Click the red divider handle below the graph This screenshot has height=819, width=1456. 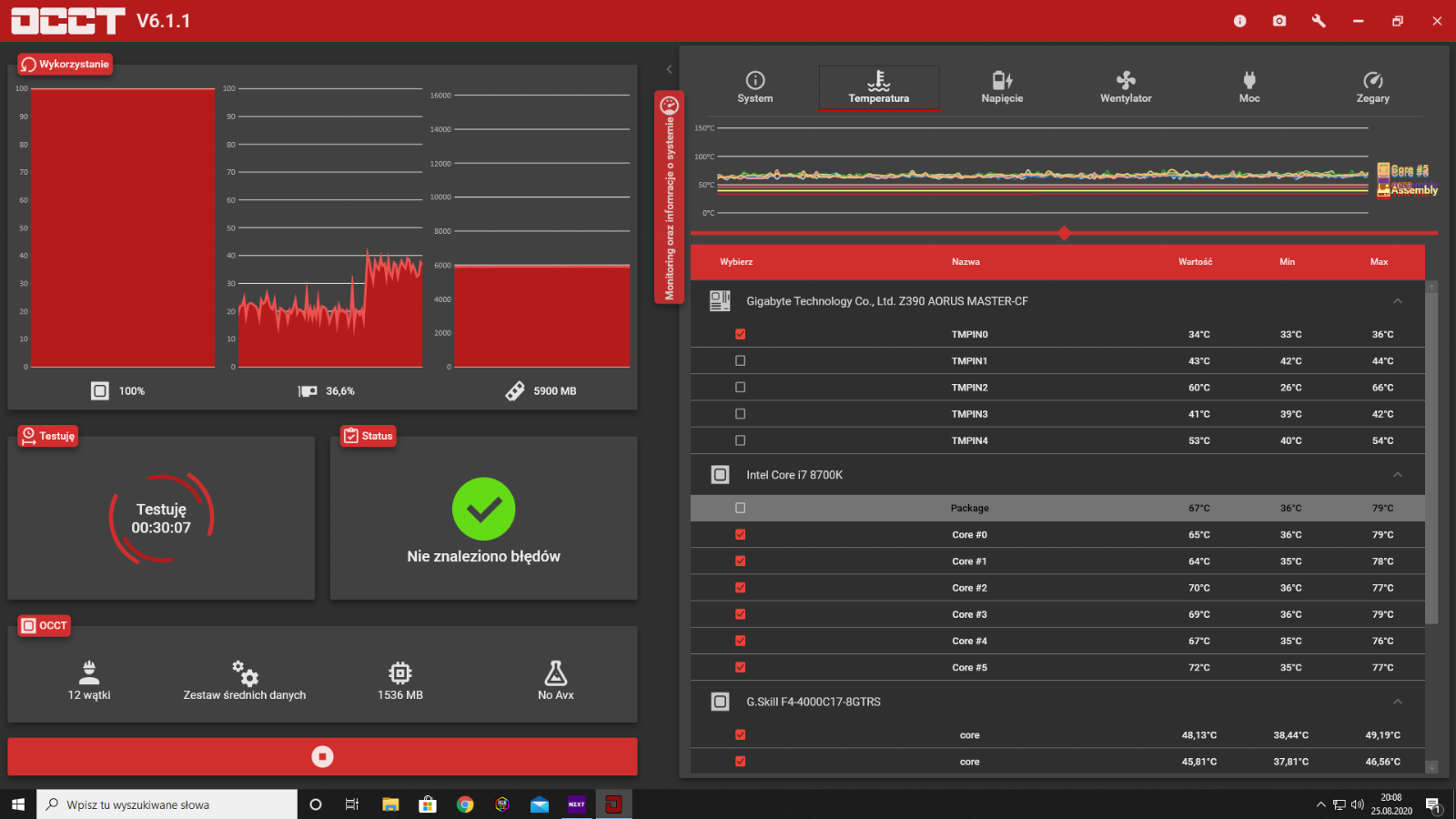[1064, 233]
